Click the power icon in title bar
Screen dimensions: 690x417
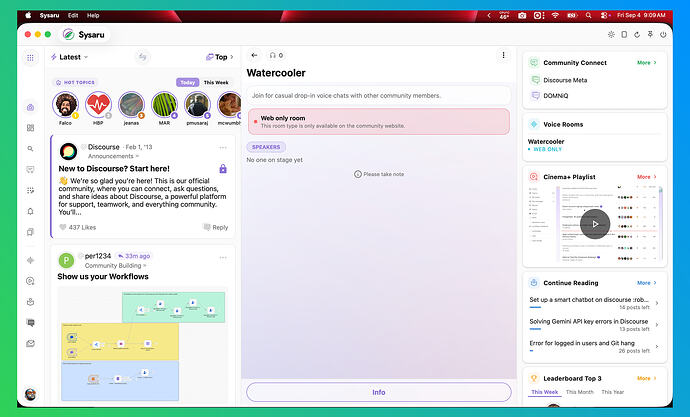663,34
